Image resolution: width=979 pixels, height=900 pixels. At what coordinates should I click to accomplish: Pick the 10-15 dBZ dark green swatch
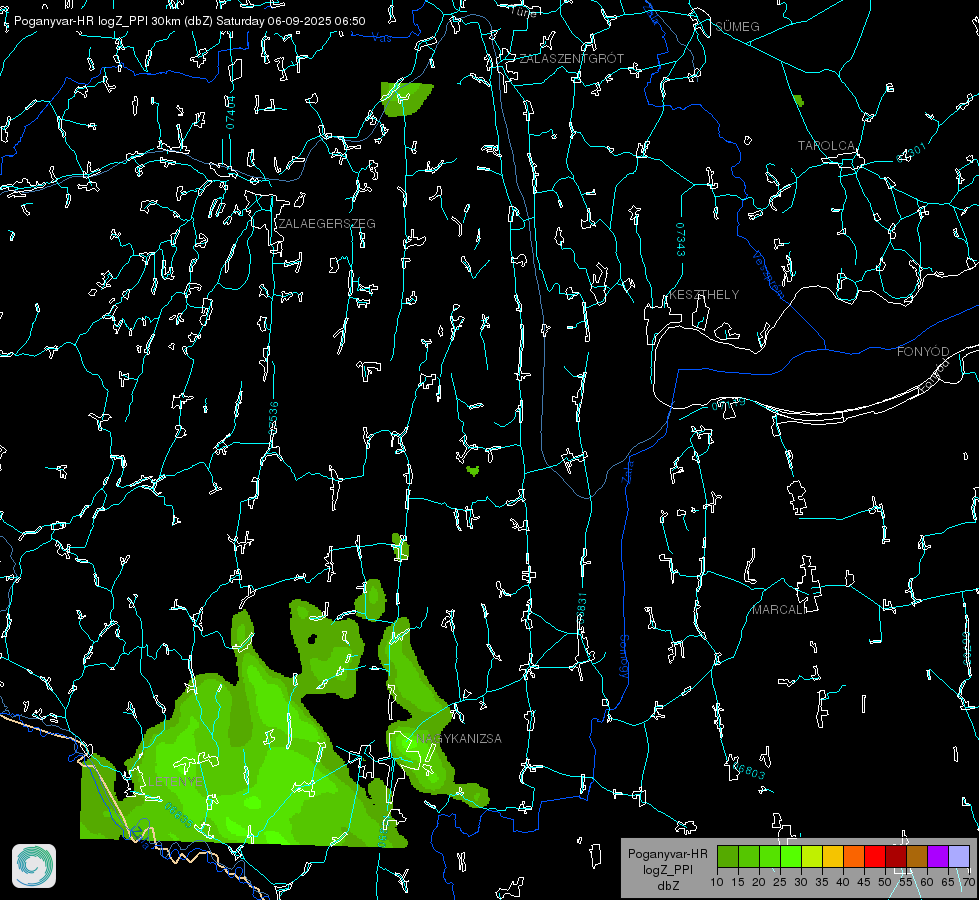tap(728, 856)
